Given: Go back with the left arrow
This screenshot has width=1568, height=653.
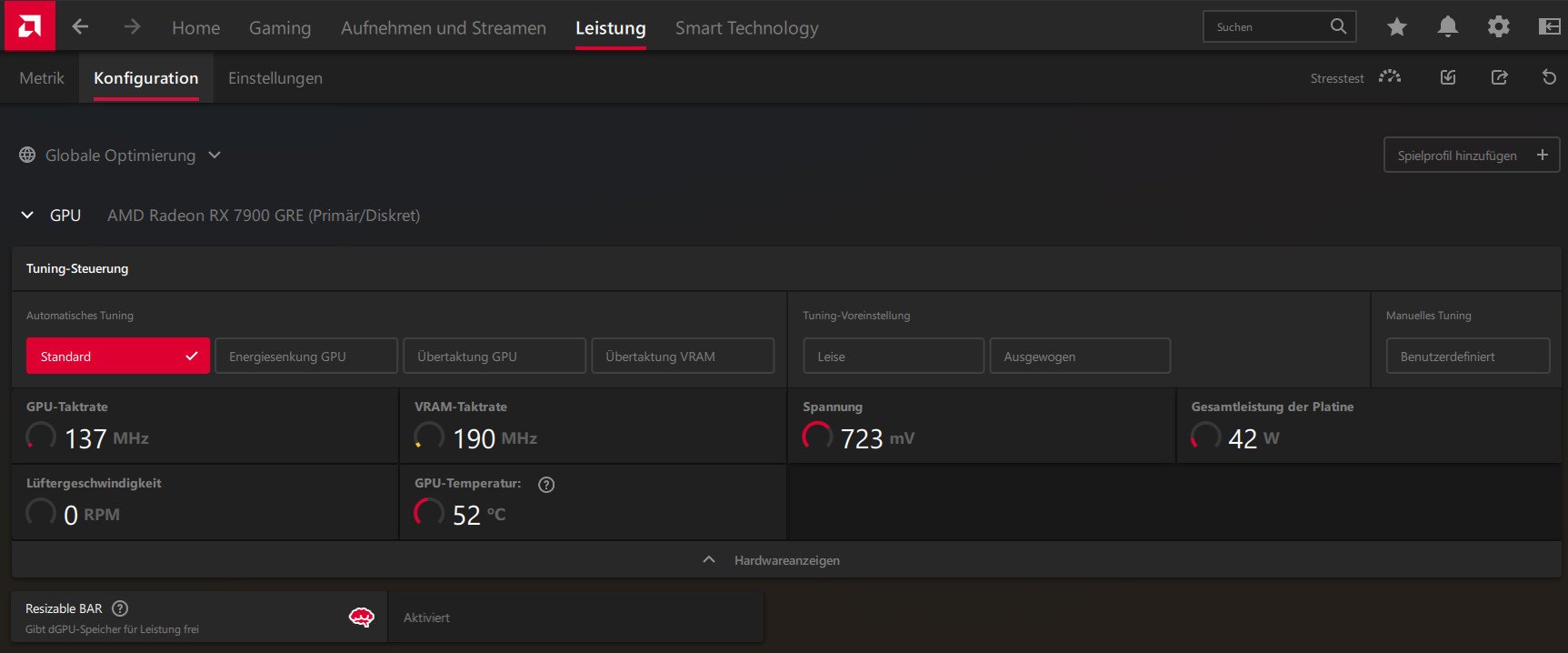Looking at the screenshot, I should tap(80, 26).
